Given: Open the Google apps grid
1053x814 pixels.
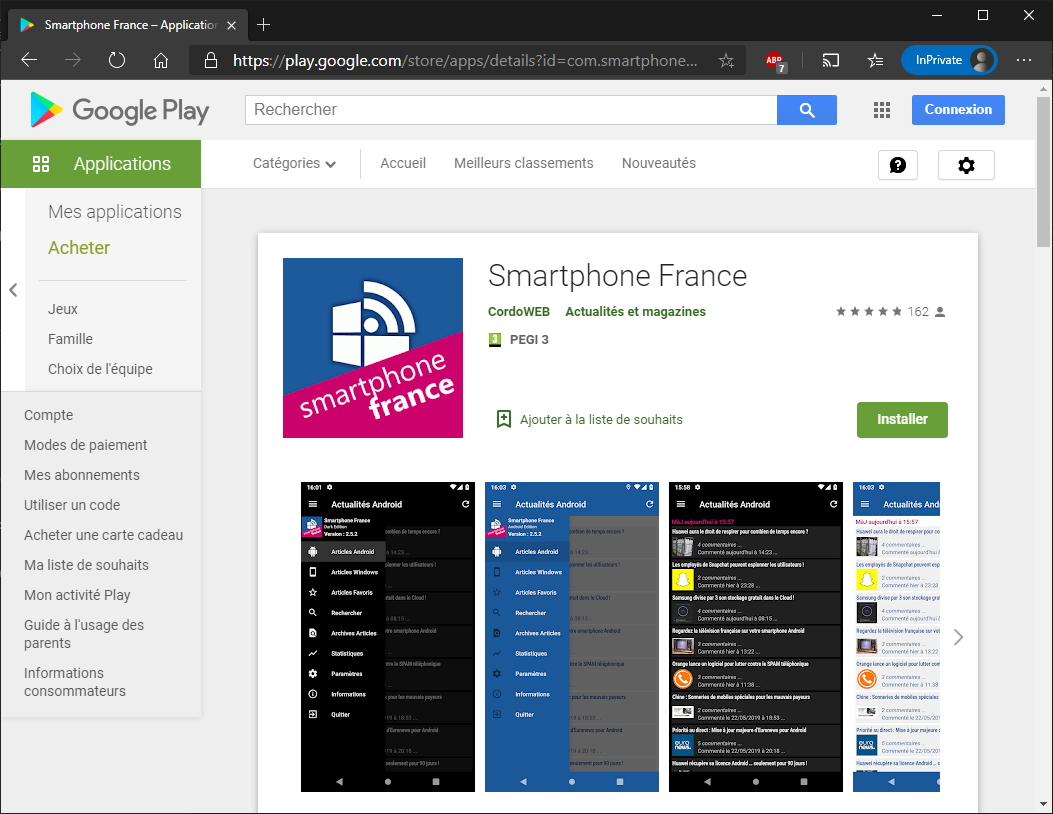Looking at the screenshot, I should pos(882,110).
